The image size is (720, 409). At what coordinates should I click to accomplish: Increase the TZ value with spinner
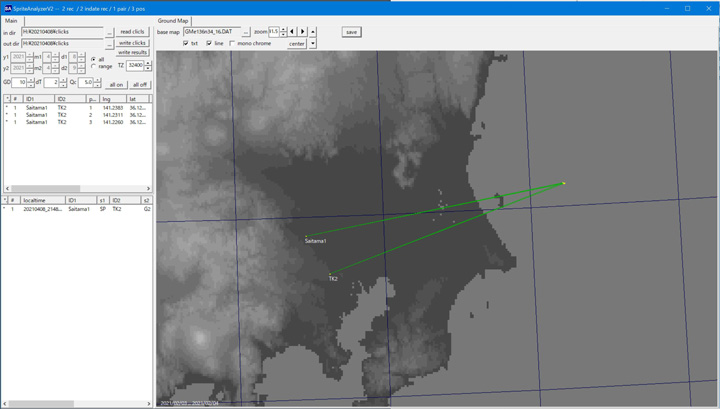click(149, 62)
